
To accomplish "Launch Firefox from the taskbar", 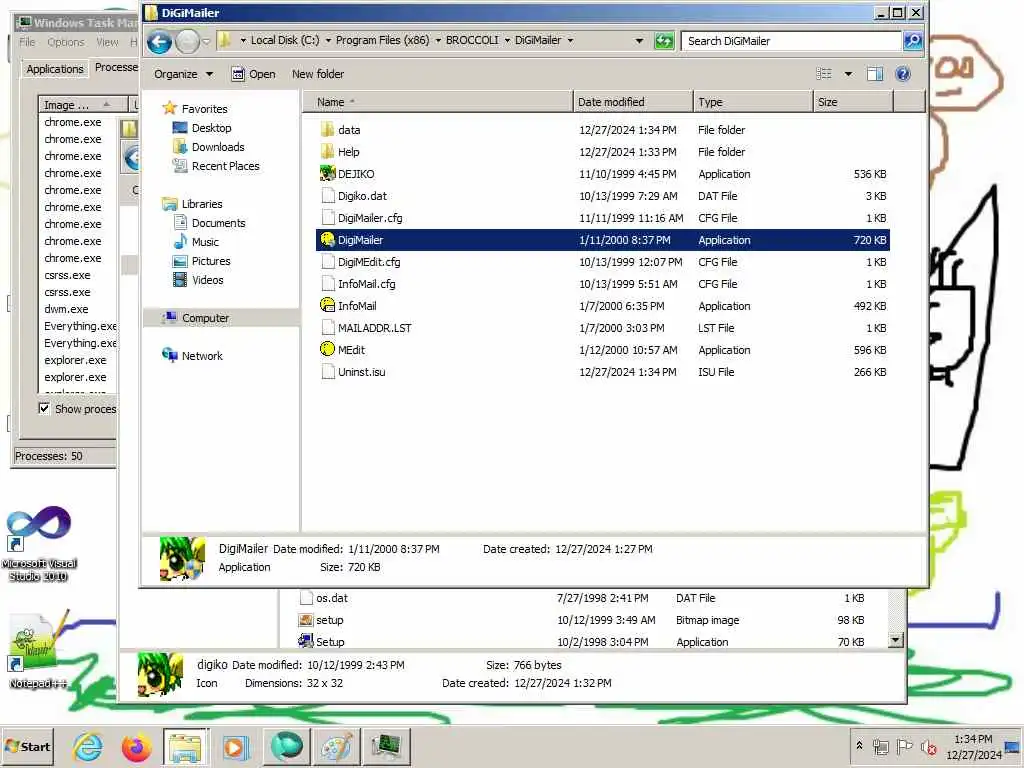I will (136, 746).
